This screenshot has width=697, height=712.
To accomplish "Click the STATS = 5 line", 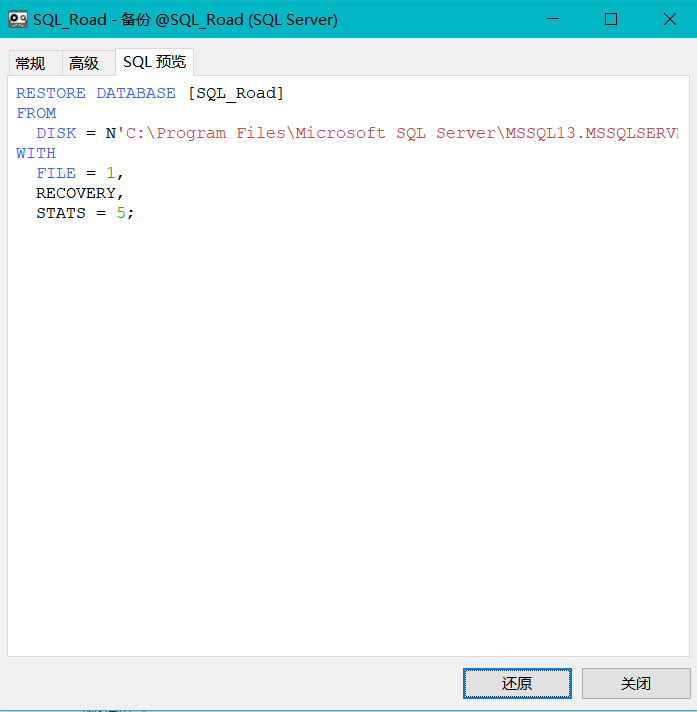I will coord(85,213).
